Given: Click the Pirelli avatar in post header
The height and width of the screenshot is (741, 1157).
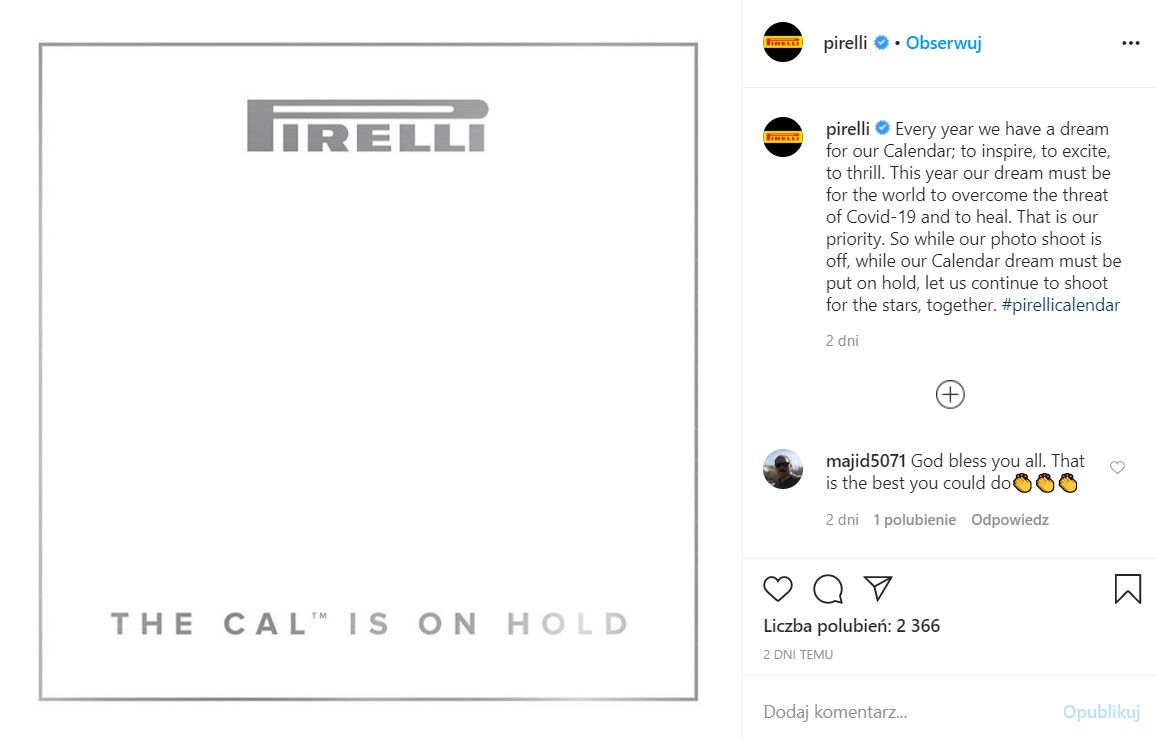Looking at the screenshot, I should [783, 43].
